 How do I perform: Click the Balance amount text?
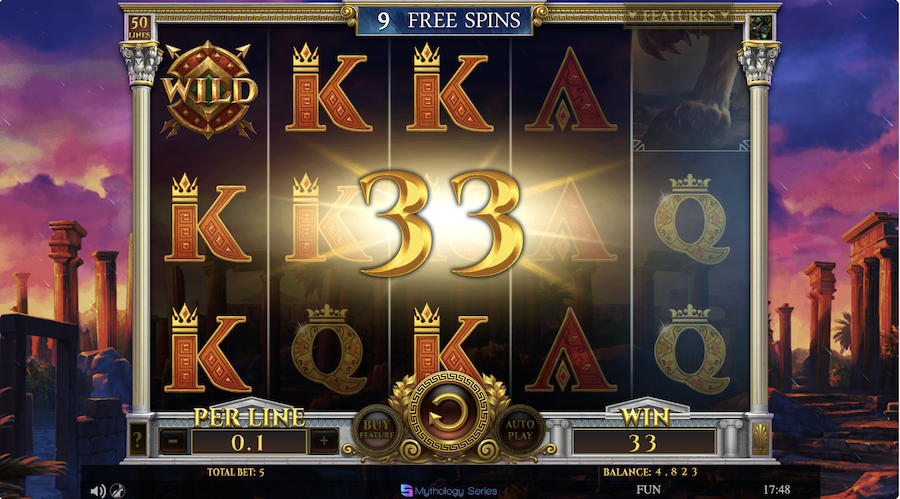[650, 472]
